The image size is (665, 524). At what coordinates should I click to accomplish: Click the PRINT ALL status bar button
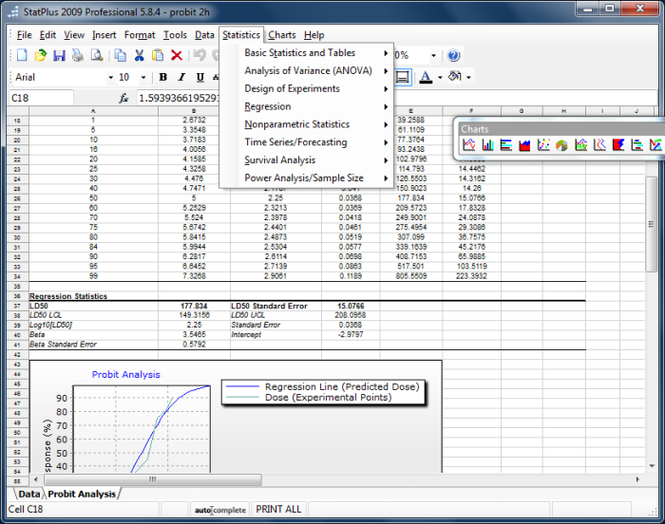pos(279,510)
